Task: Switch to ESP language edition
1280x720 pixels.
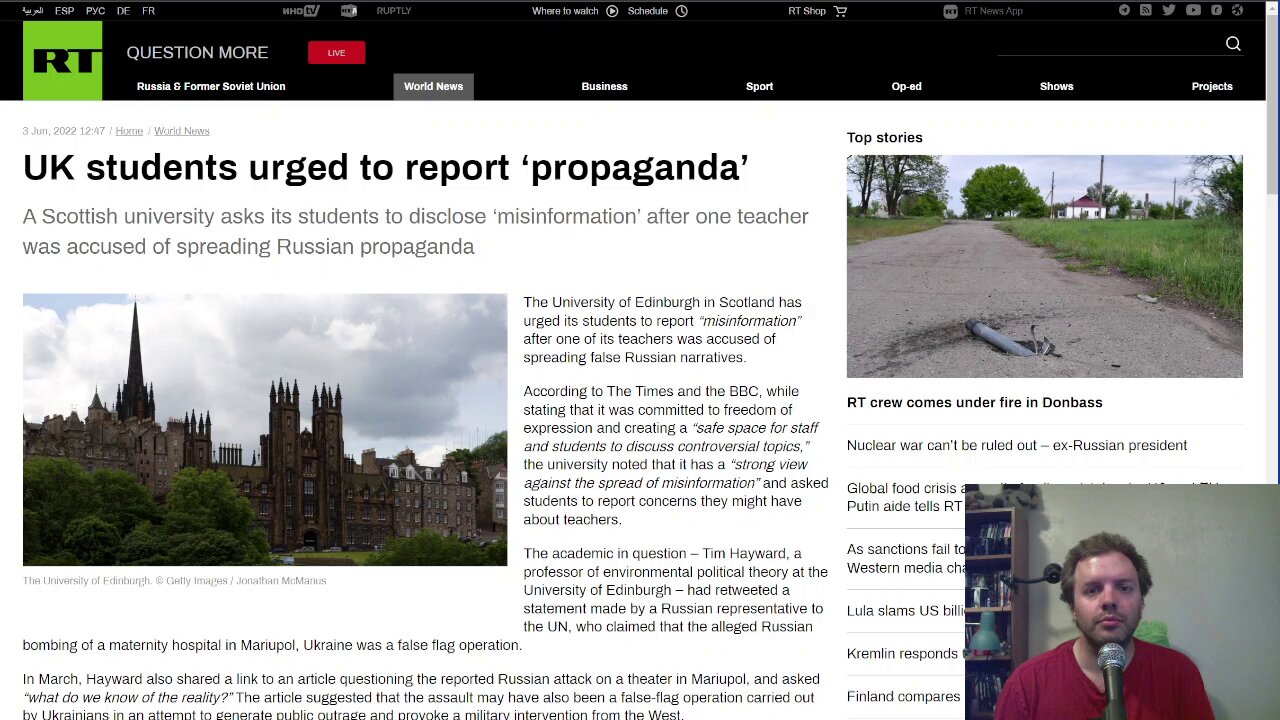Action: tap(64, 11)
